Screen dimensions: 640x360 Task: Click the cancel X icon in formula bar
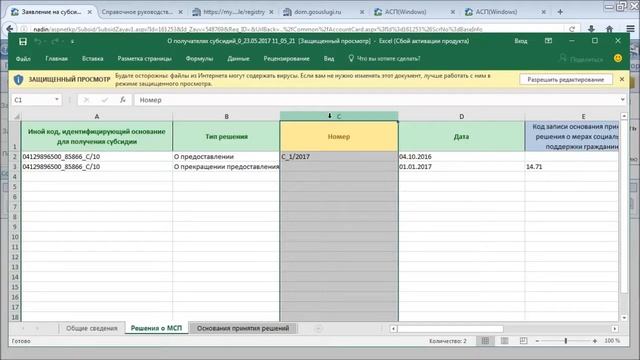coord(86,100)
